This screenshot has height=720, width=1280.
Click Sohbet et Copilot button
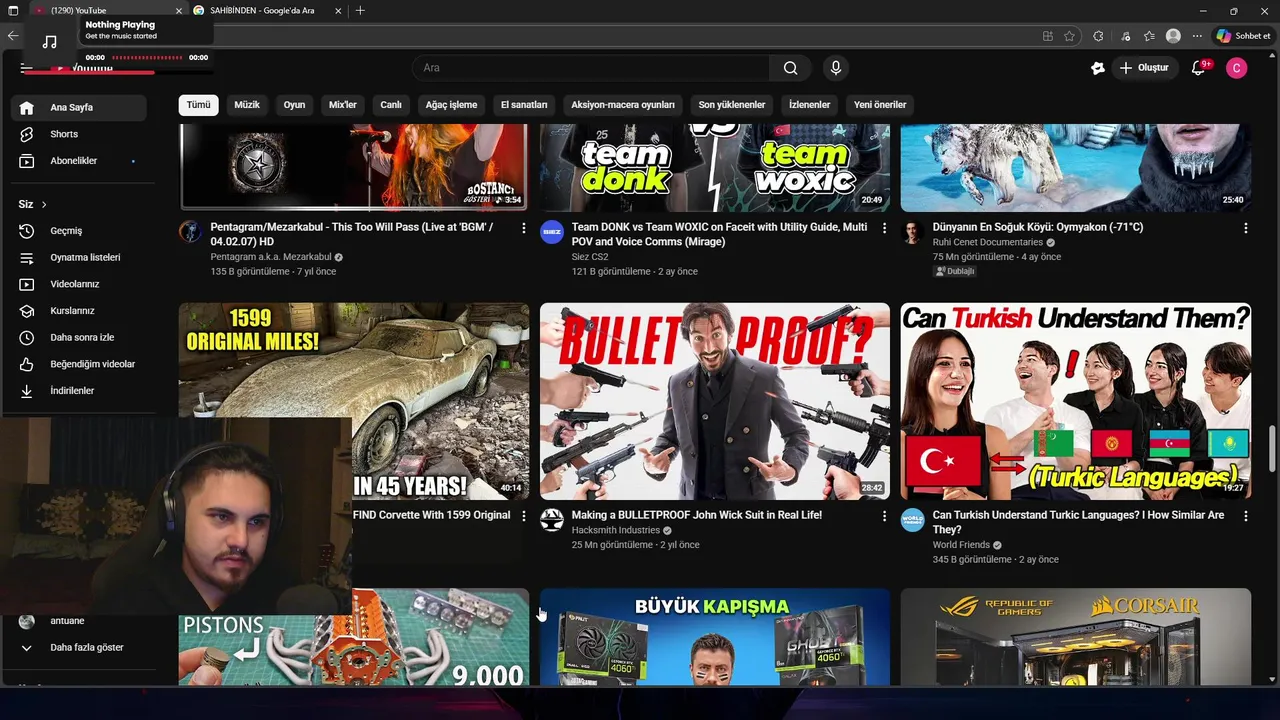pyautogui.click(x=1243, y=36)
